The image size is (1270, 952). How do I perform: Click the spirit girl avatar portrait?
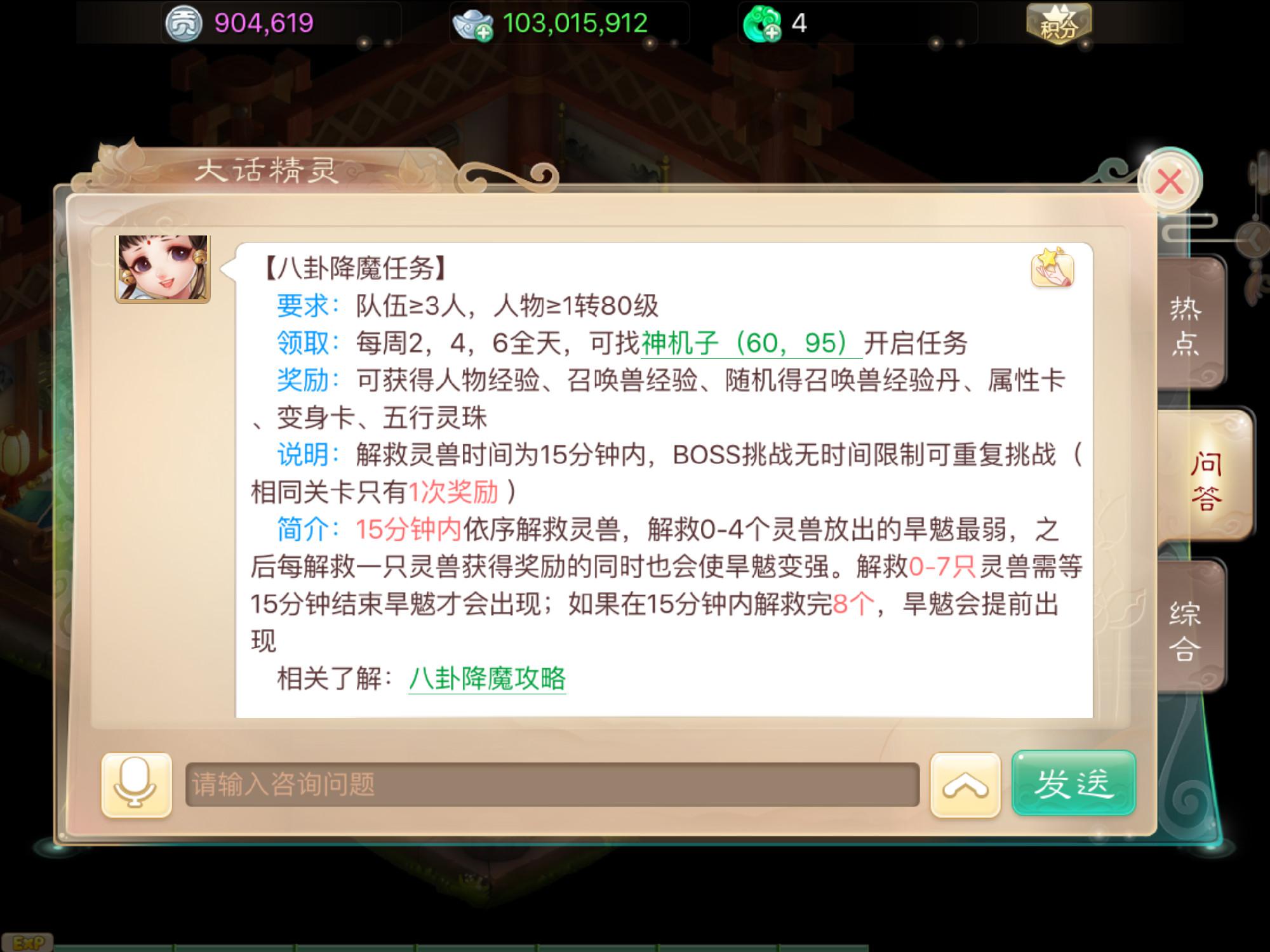(163, 268)
